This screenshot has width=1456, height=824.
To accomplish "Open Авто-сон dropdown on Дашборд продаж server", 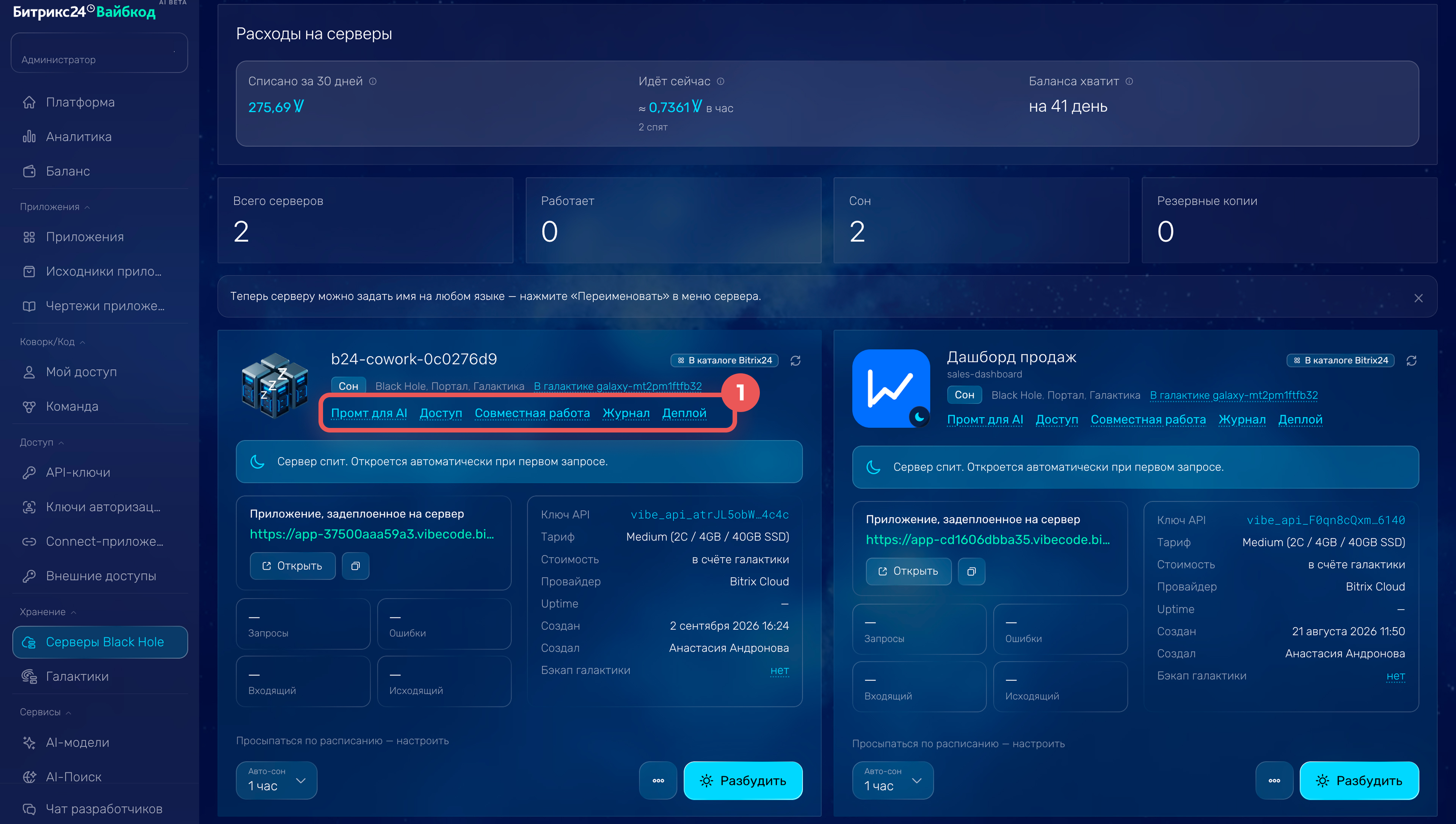I will tap(893, 780).
